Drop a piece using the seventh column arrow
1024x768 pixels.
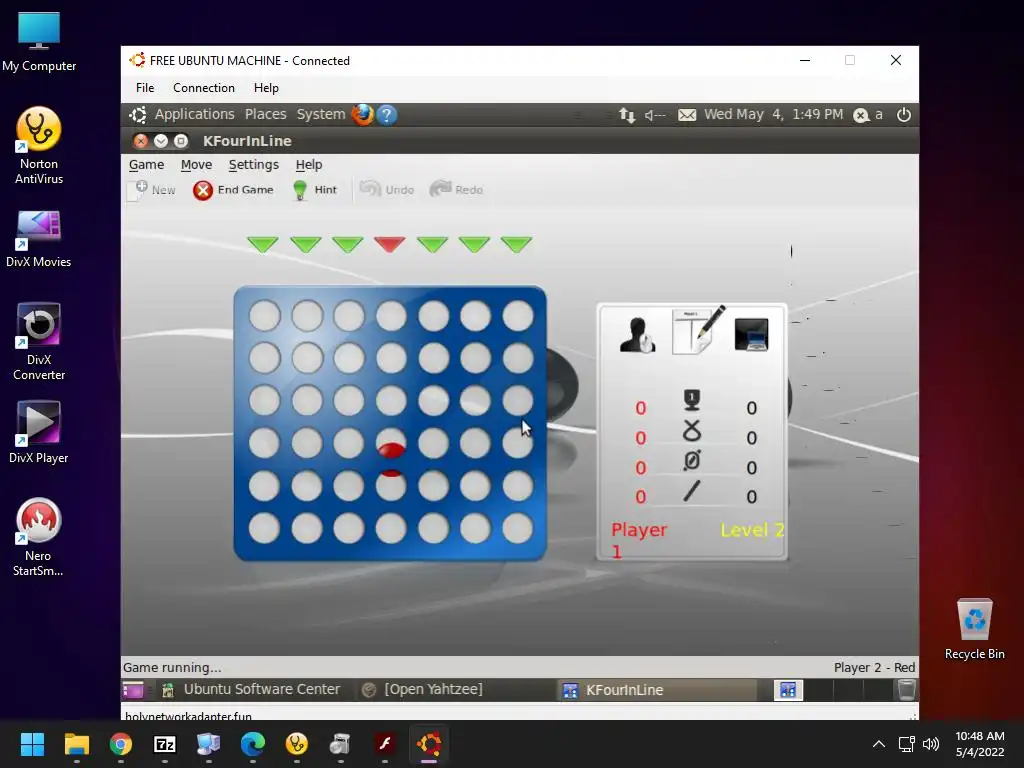pos(517,245)
